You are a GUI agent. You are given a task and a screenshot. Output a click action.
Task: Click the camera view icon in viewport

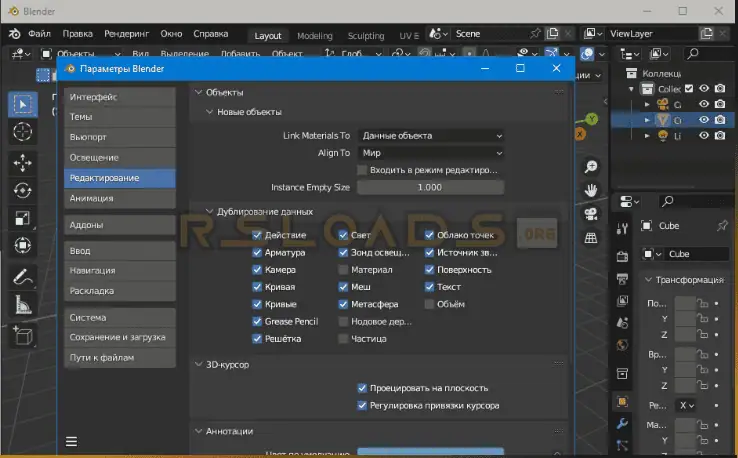[591, 213]
